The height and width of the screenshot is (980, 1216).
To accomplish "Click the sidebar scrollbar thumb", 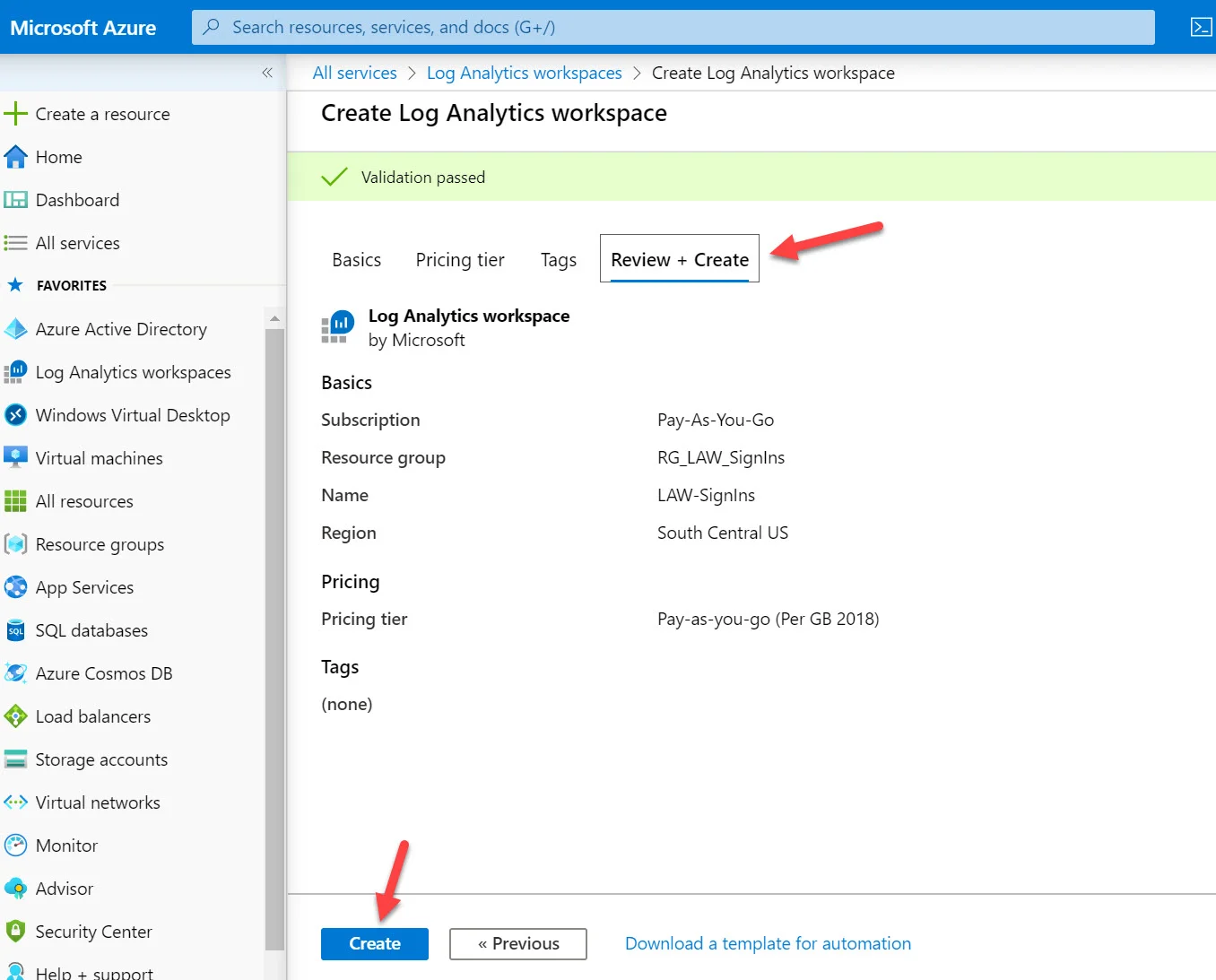I will coord(274,638).
